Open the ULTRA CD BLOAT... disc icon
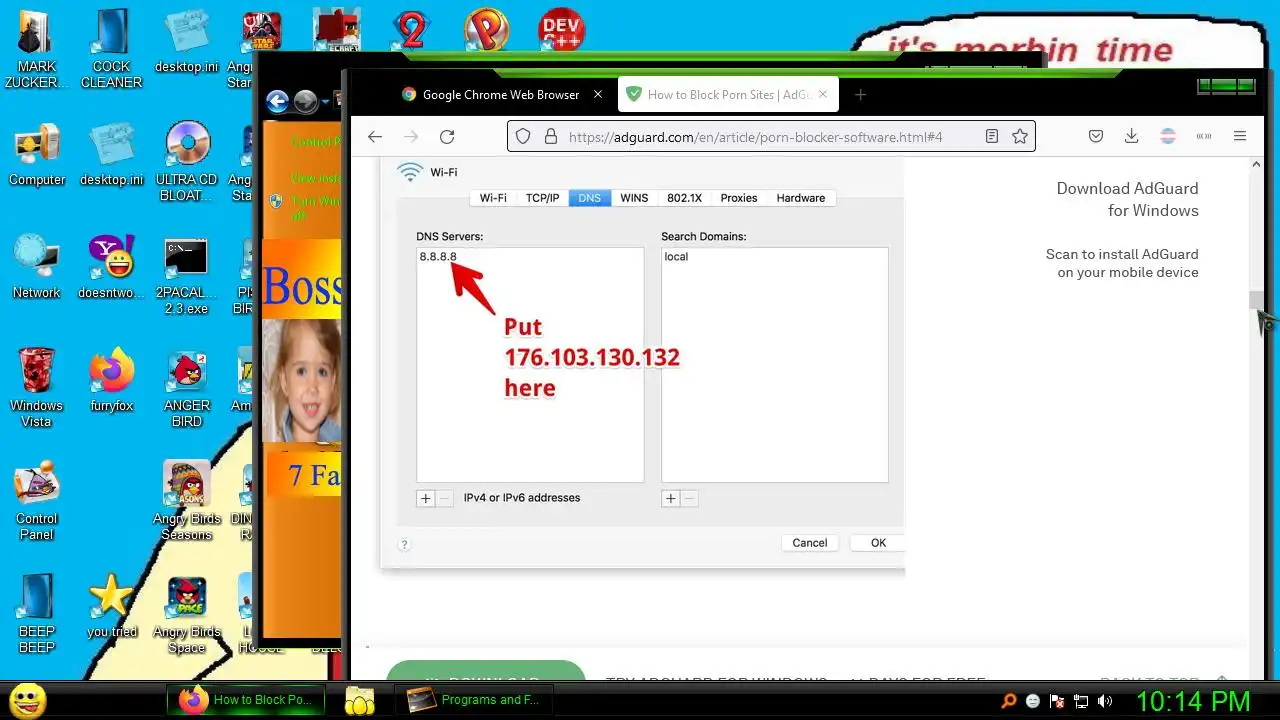Viewport: 1280px width, 720px height. click(187, 161)
